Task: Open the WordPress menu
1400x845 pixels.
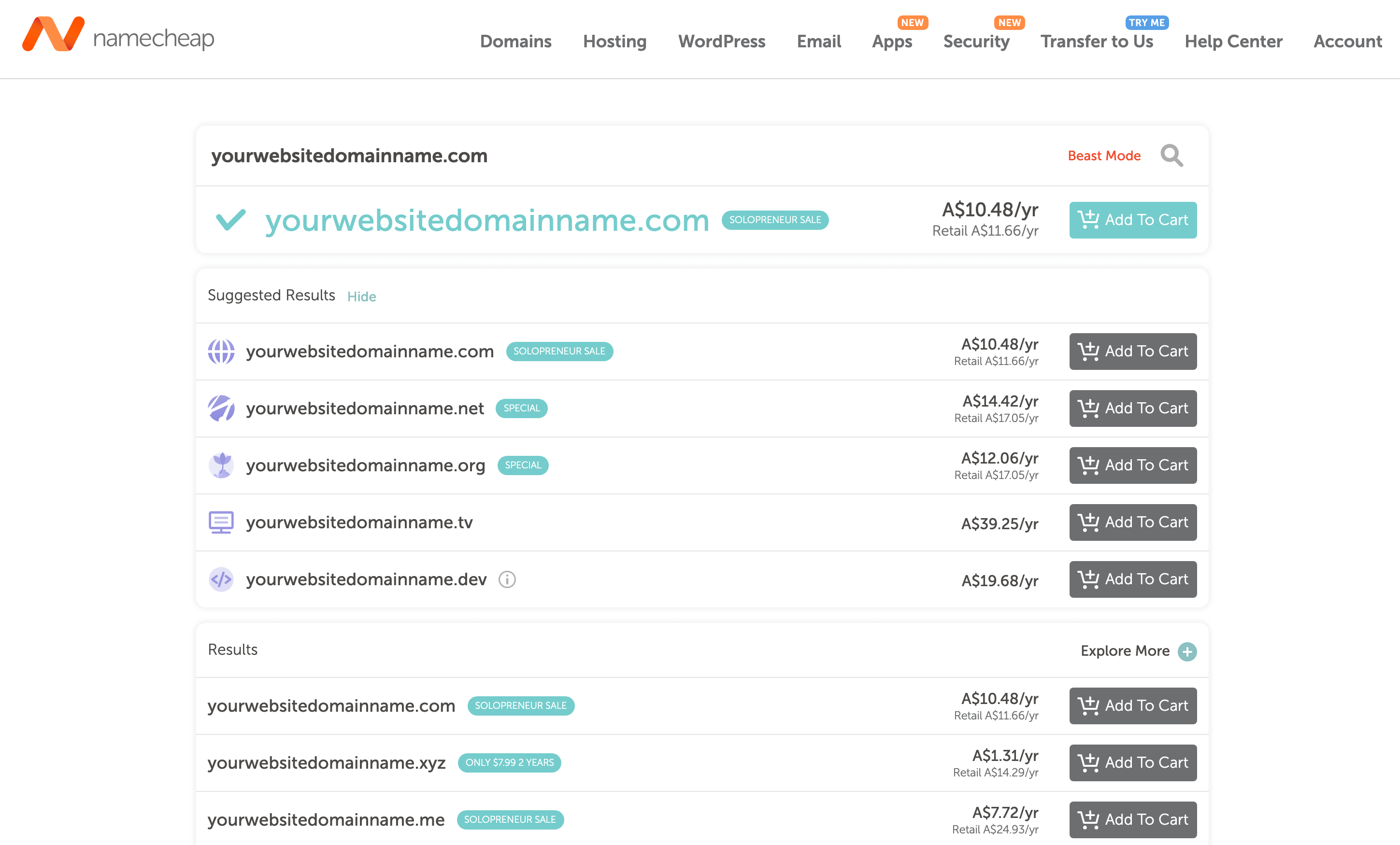Action: pos(722,41)
